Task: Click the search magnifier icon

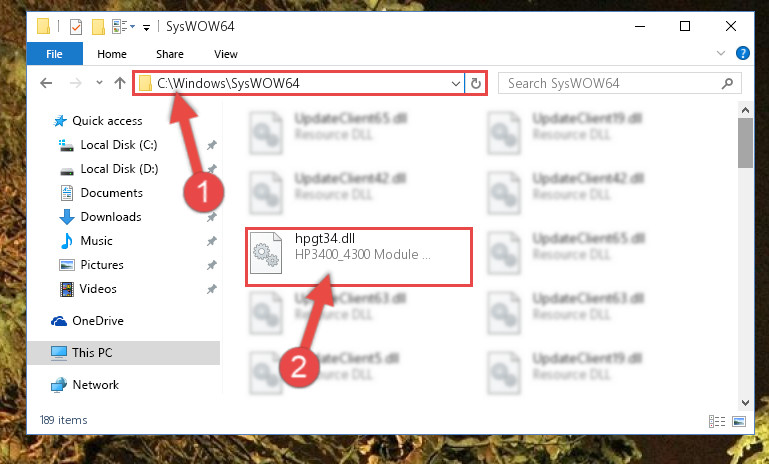Action: coord(727,83)
